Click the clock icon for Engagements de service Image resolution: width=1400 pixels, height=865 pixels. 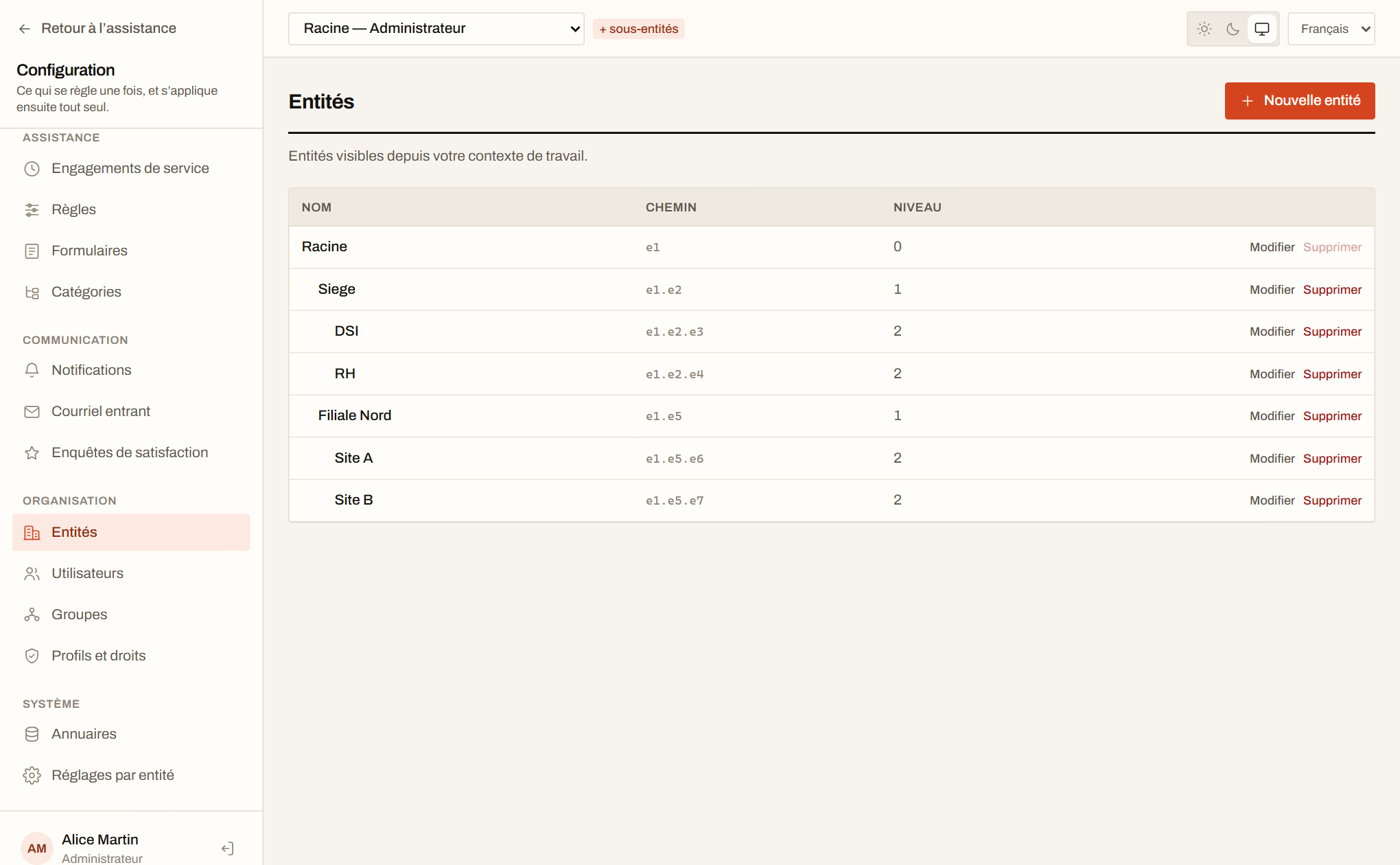tap(32, 169)
